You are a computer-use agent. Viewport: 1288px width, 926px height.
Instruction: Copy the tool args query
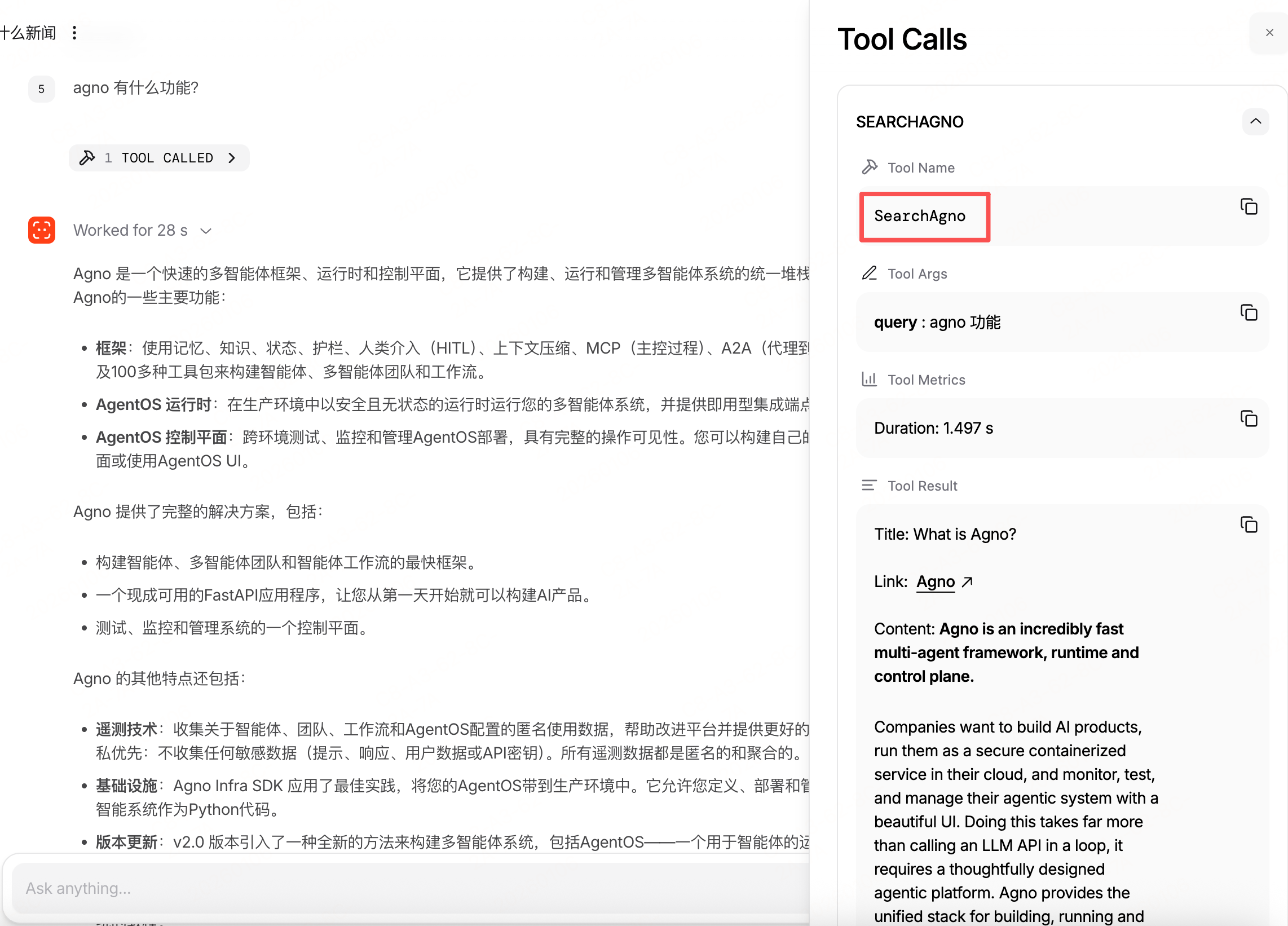pos(1249,312)
